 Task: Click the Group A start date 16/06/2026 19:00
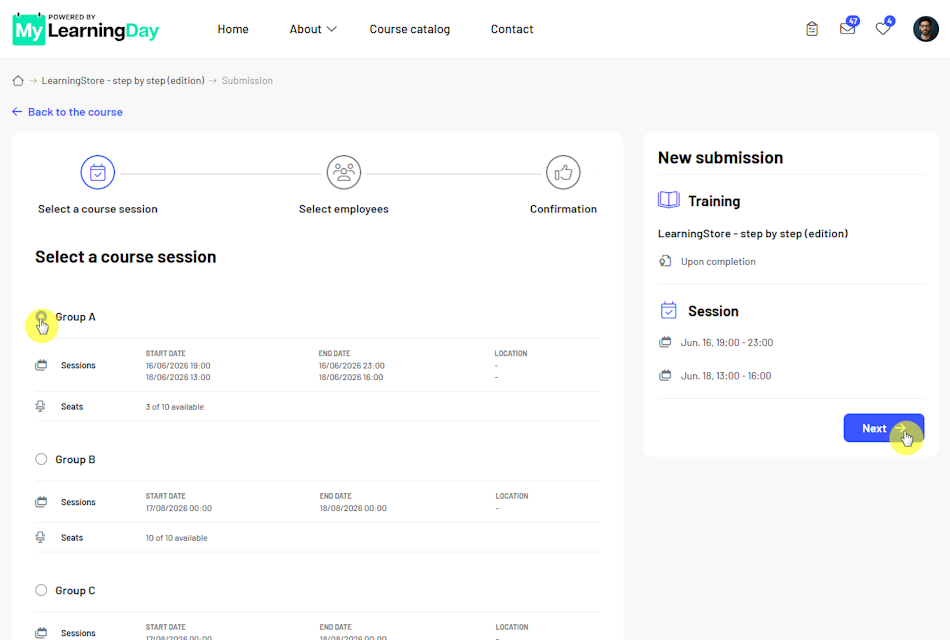click(178, 365)
